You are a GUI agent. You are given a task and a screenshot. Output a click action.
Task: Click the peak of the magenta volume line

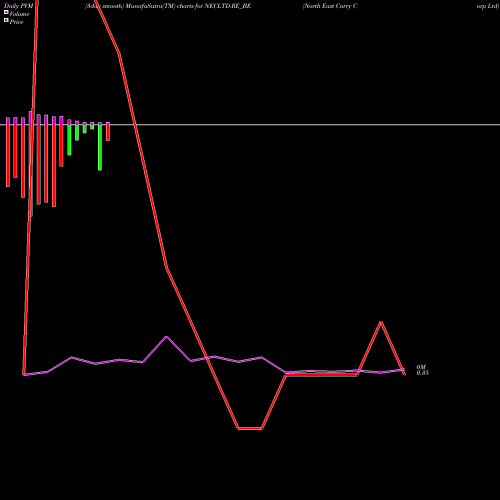click(x=167, y=337)
